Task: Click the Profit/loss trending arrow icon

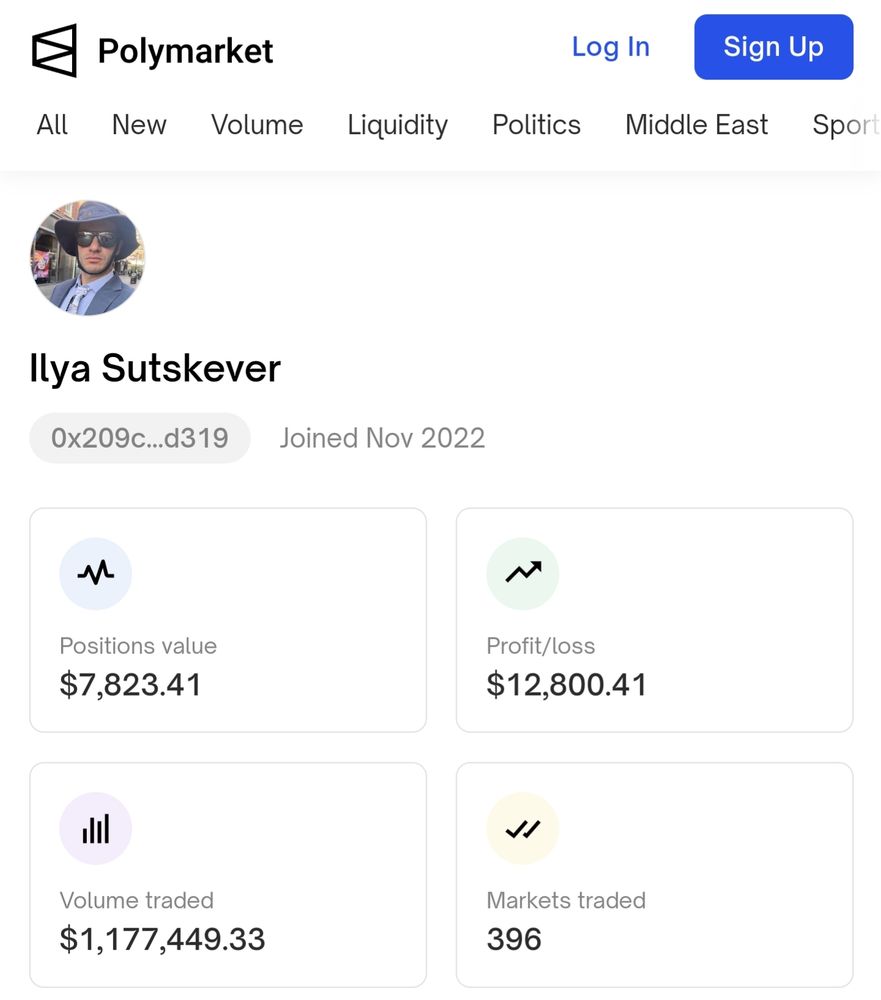Action: (522, 573)
